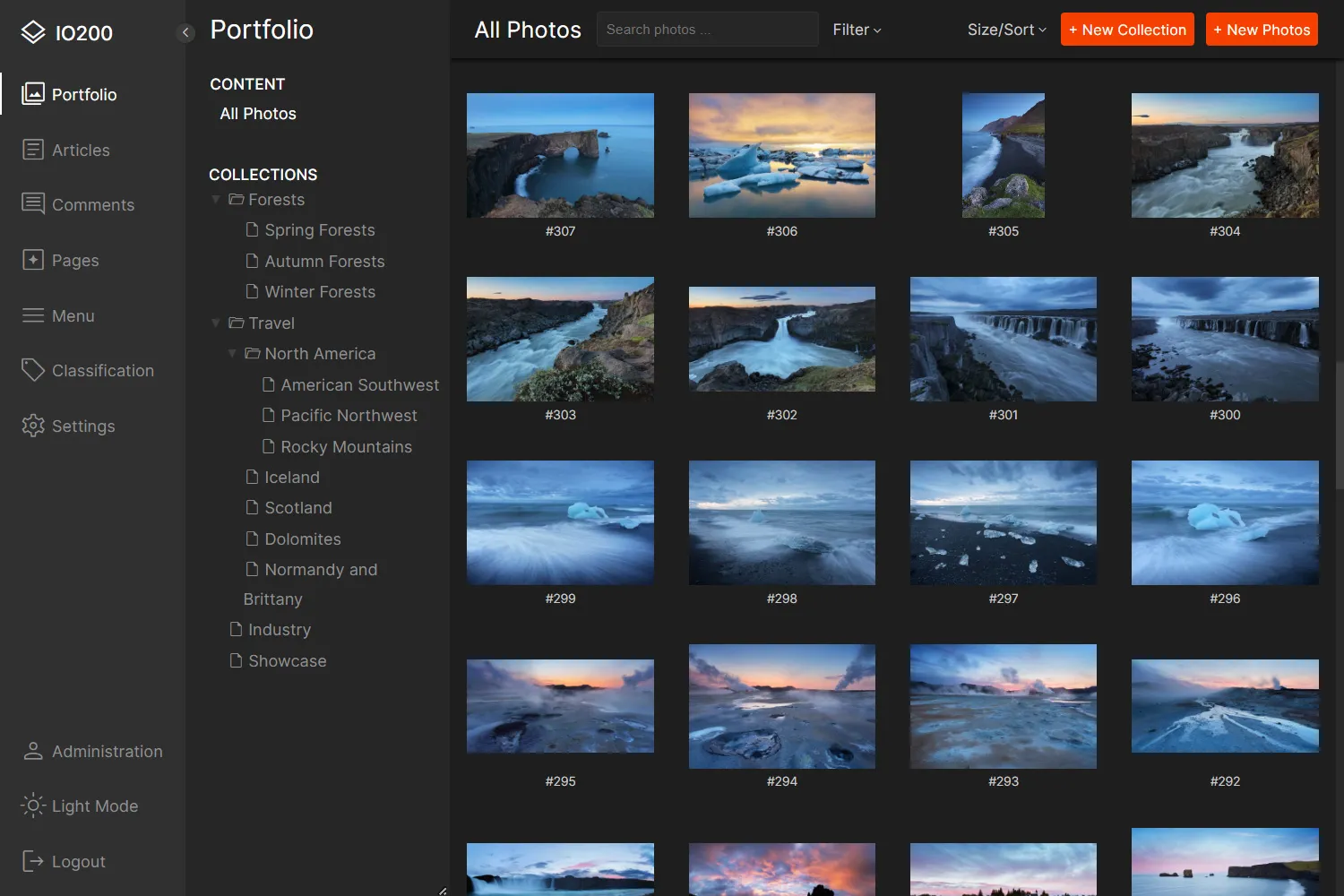
Task: Collapse the Forests collection tree
Action: click(x=215, y=199)
